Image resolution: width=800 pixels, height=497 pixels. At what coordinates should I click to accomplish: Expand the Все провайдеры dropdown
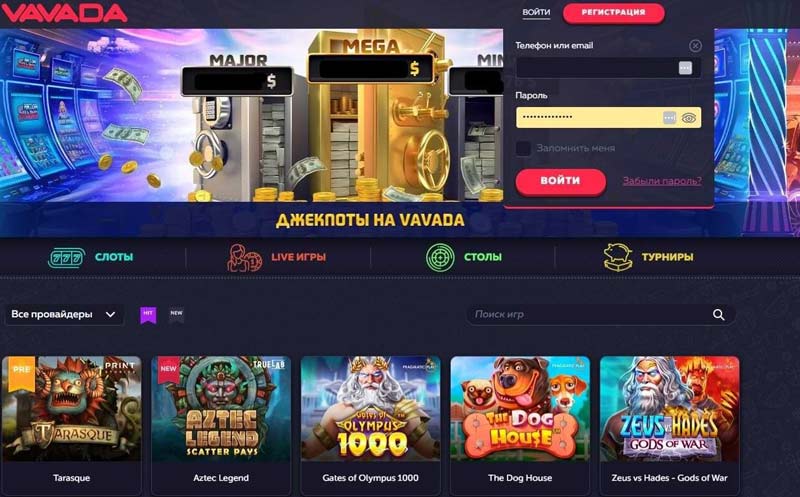click(64, 314)
